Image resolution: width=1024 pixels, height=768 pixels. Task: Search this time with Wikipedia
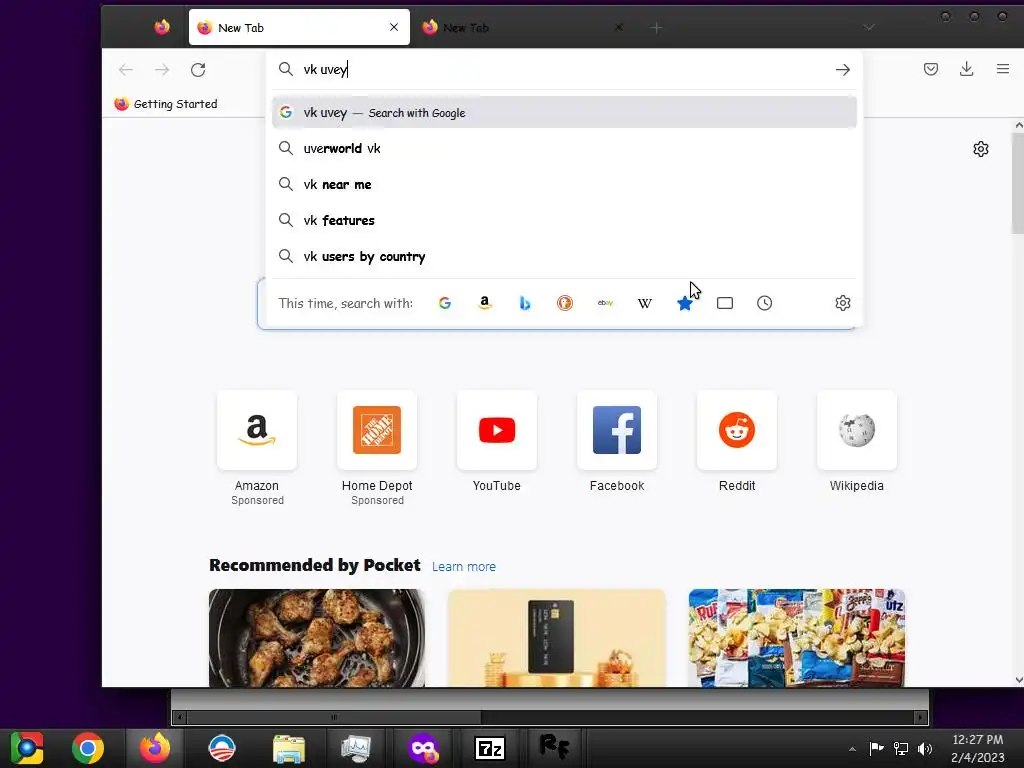pyautogui.click(x=645, y=303)
